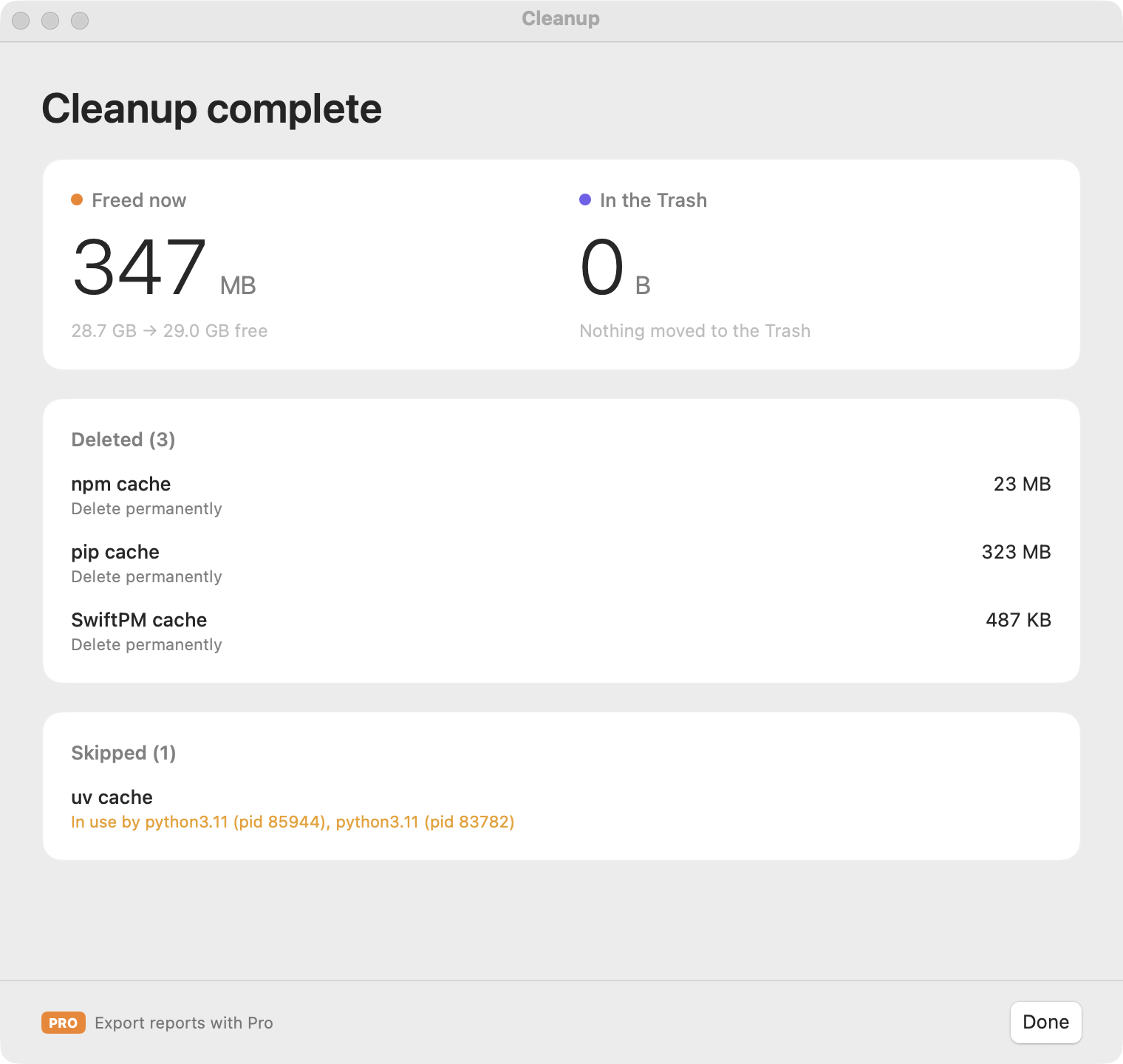Click the purple dot beside In the Trash

pyautogui.click(x=585, y=199)
